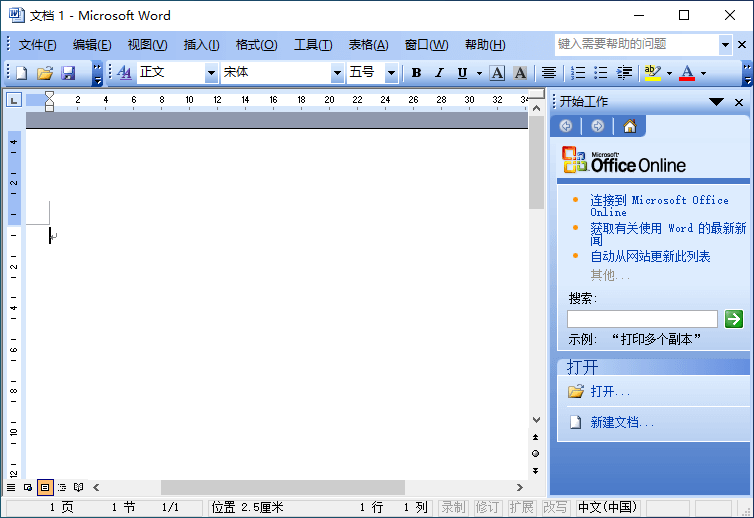
Task: Close the document window with menu-bar X
Action: (x=742, y=45)
